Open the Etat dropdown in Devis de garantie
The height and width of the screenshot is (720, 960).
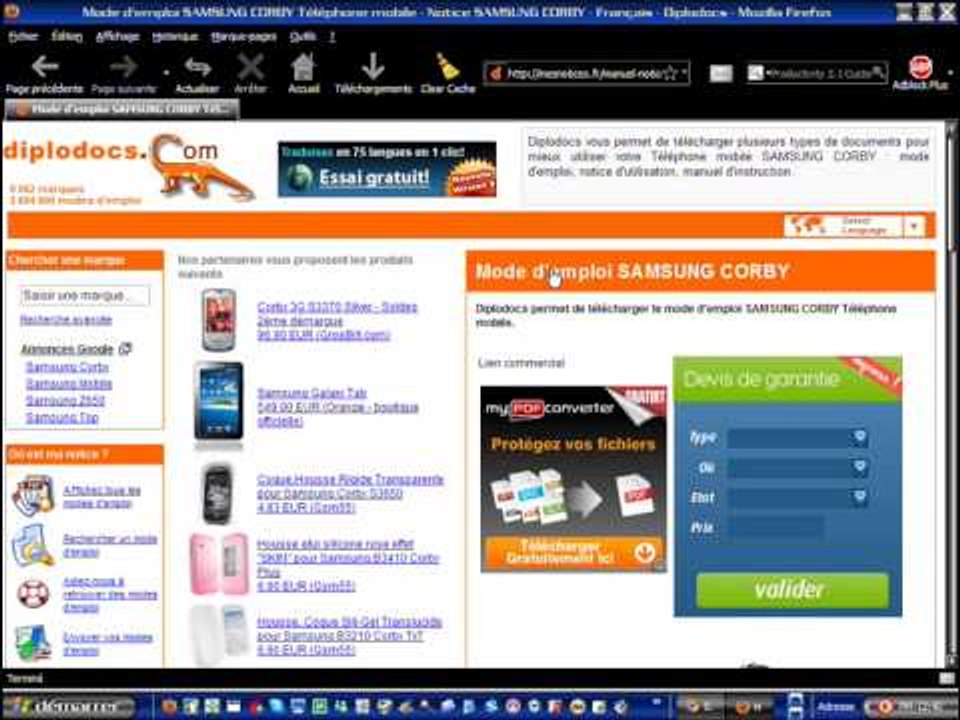coord(860,497)
